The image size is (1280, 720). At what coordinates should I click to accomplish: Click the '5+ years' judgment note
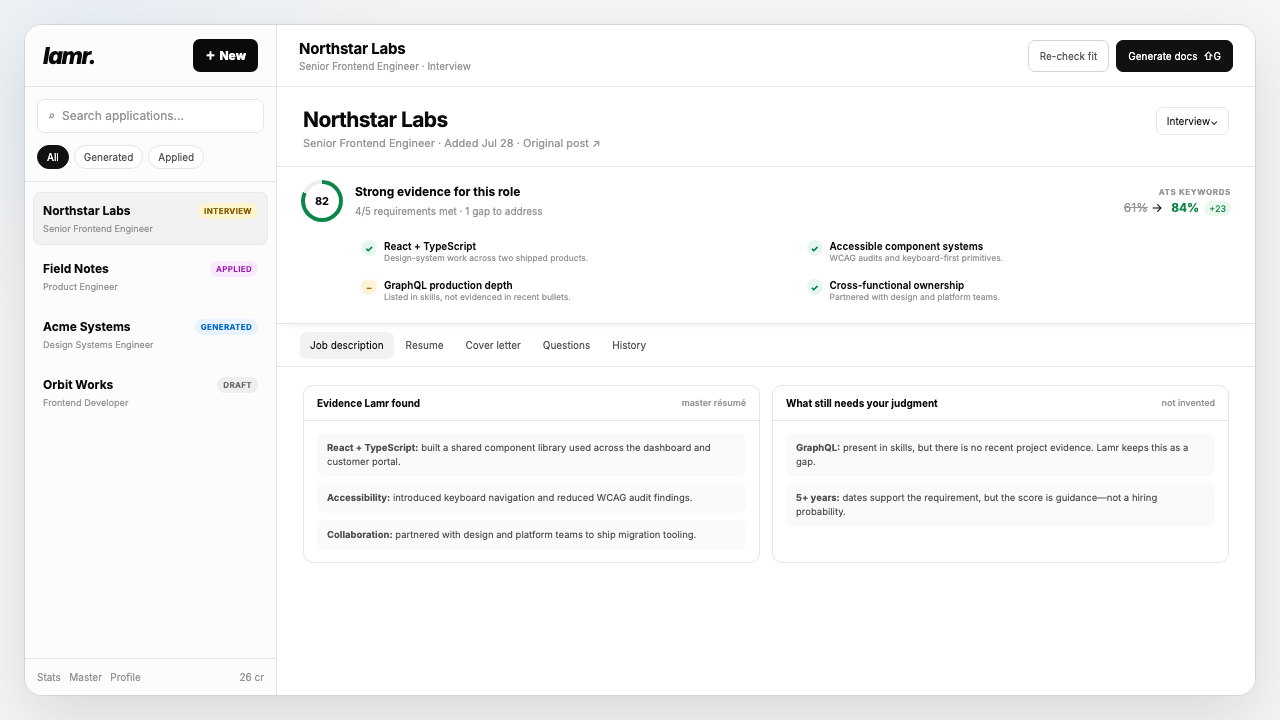click(1000, 505)
